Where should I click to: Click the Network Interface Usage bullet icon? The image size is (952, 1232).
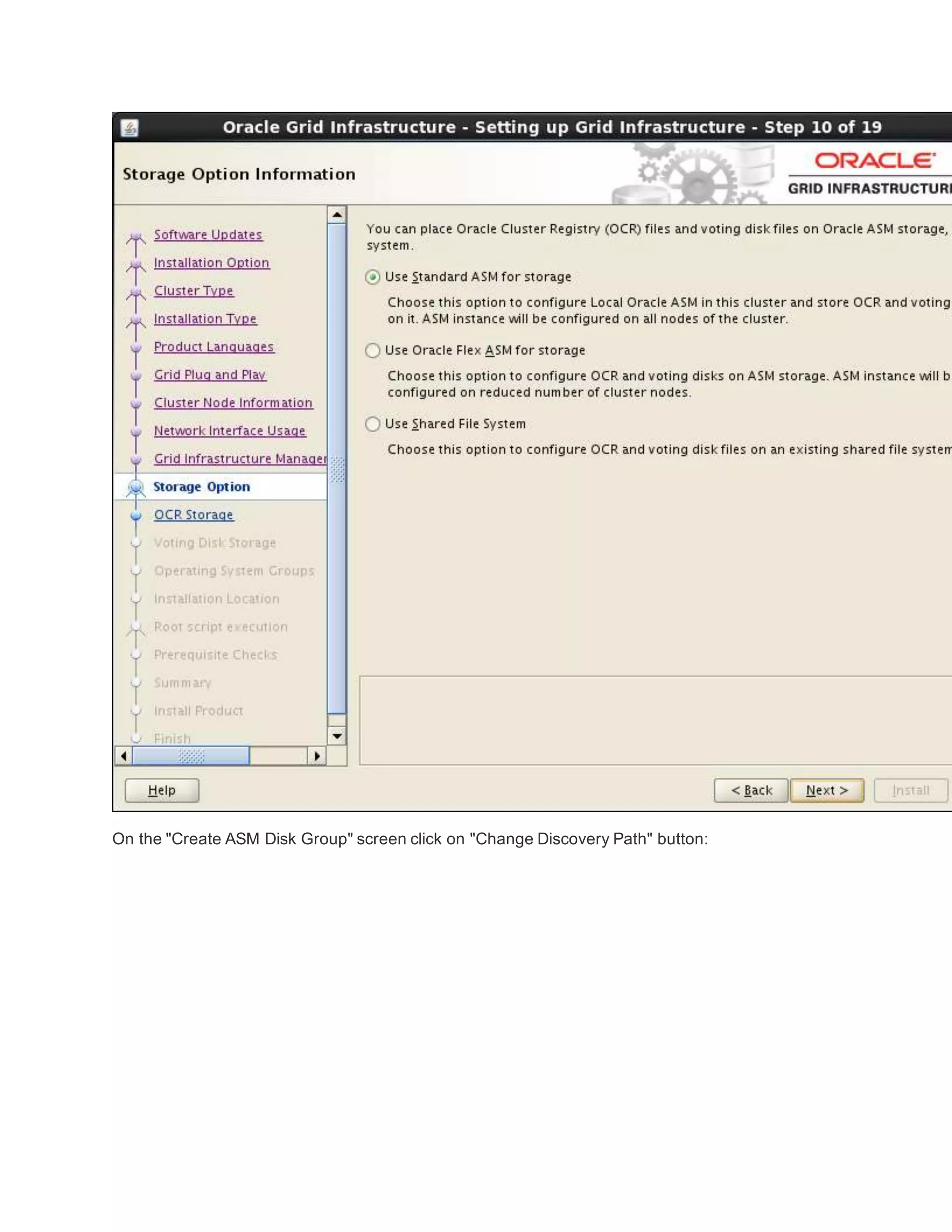tap(135, 431)
